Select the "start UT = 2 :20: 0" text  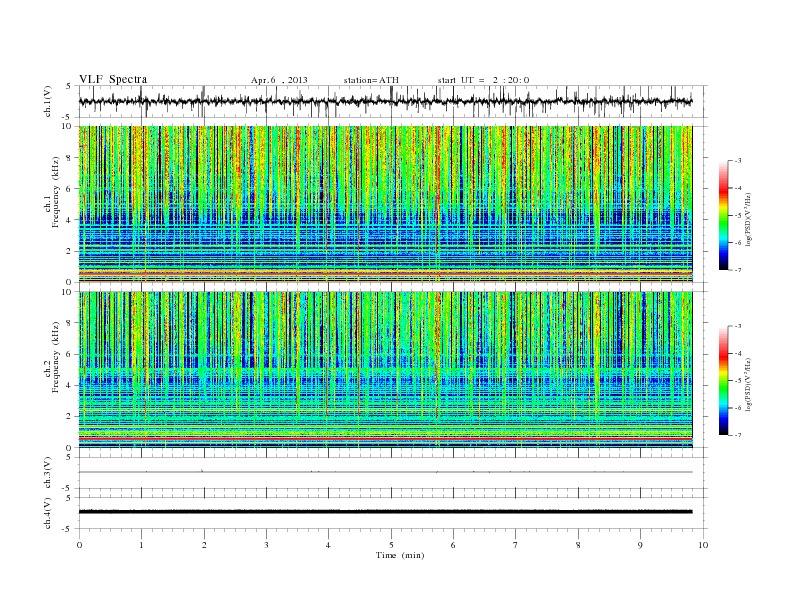483,80
